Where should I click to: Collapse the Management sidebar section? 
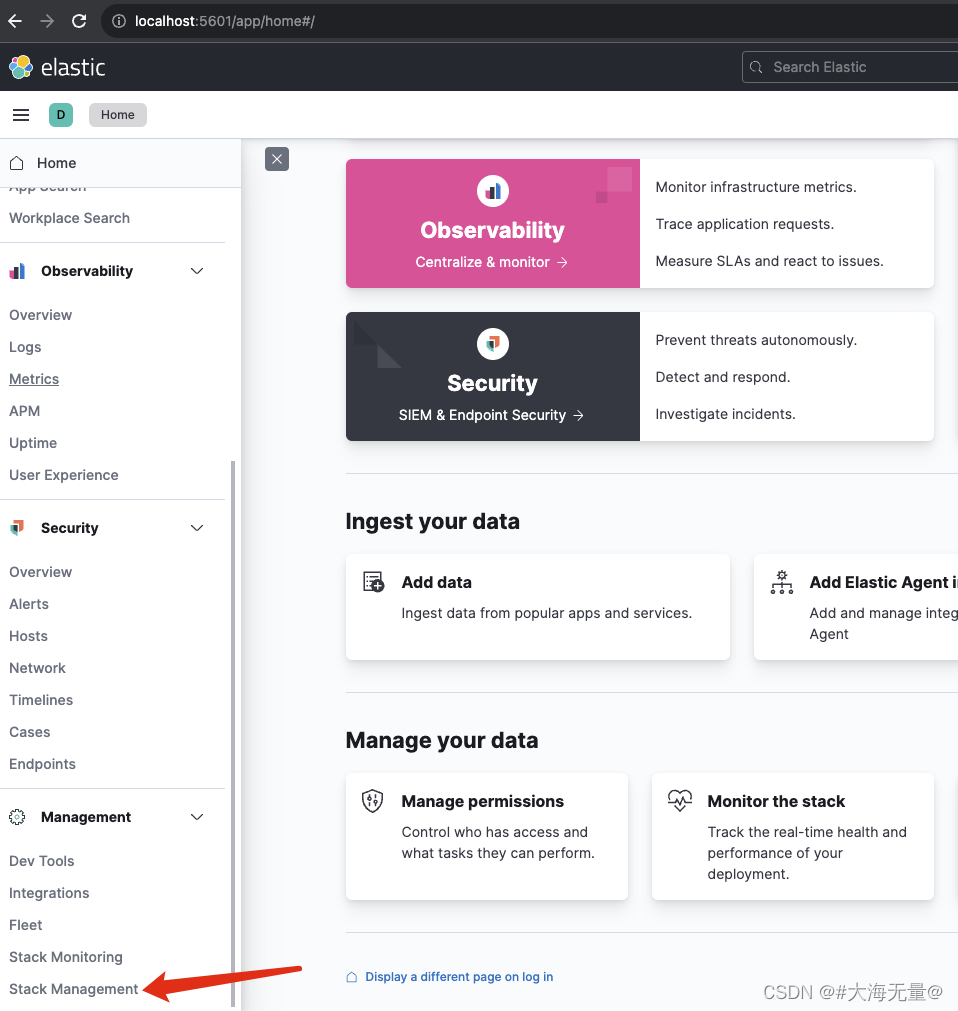coord(196,816)
